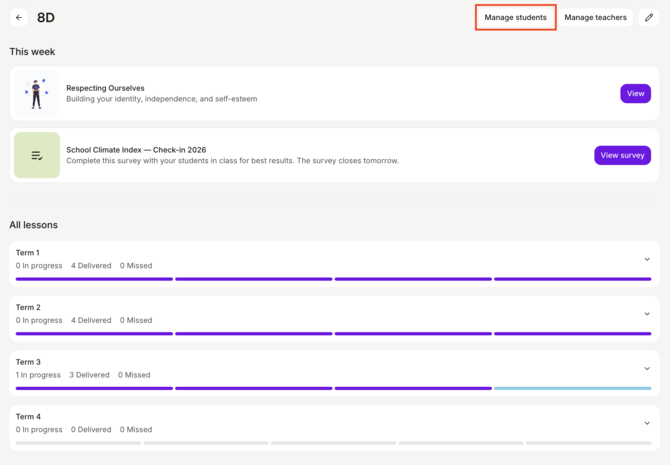Click 'Building your identity' lesson description
Screen dimensions: 670x465
pyautogui.click(x=162, y=99)
